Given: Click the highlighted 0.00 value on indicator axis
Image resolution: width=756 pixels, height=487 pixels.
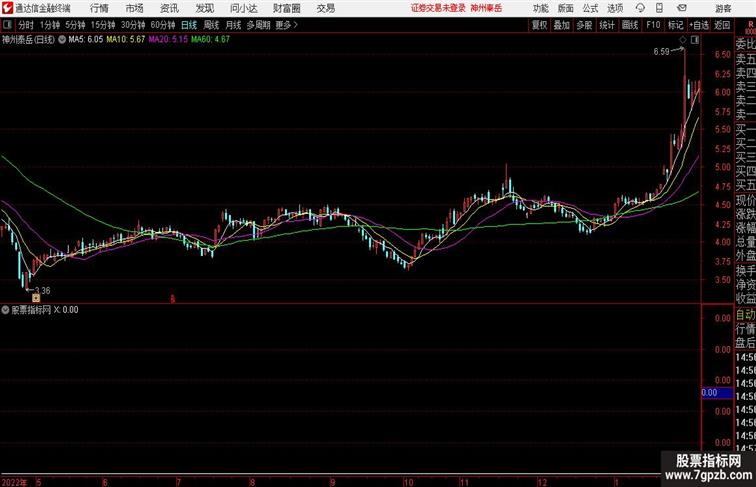Looking at the screenshot, I should 717,393.
